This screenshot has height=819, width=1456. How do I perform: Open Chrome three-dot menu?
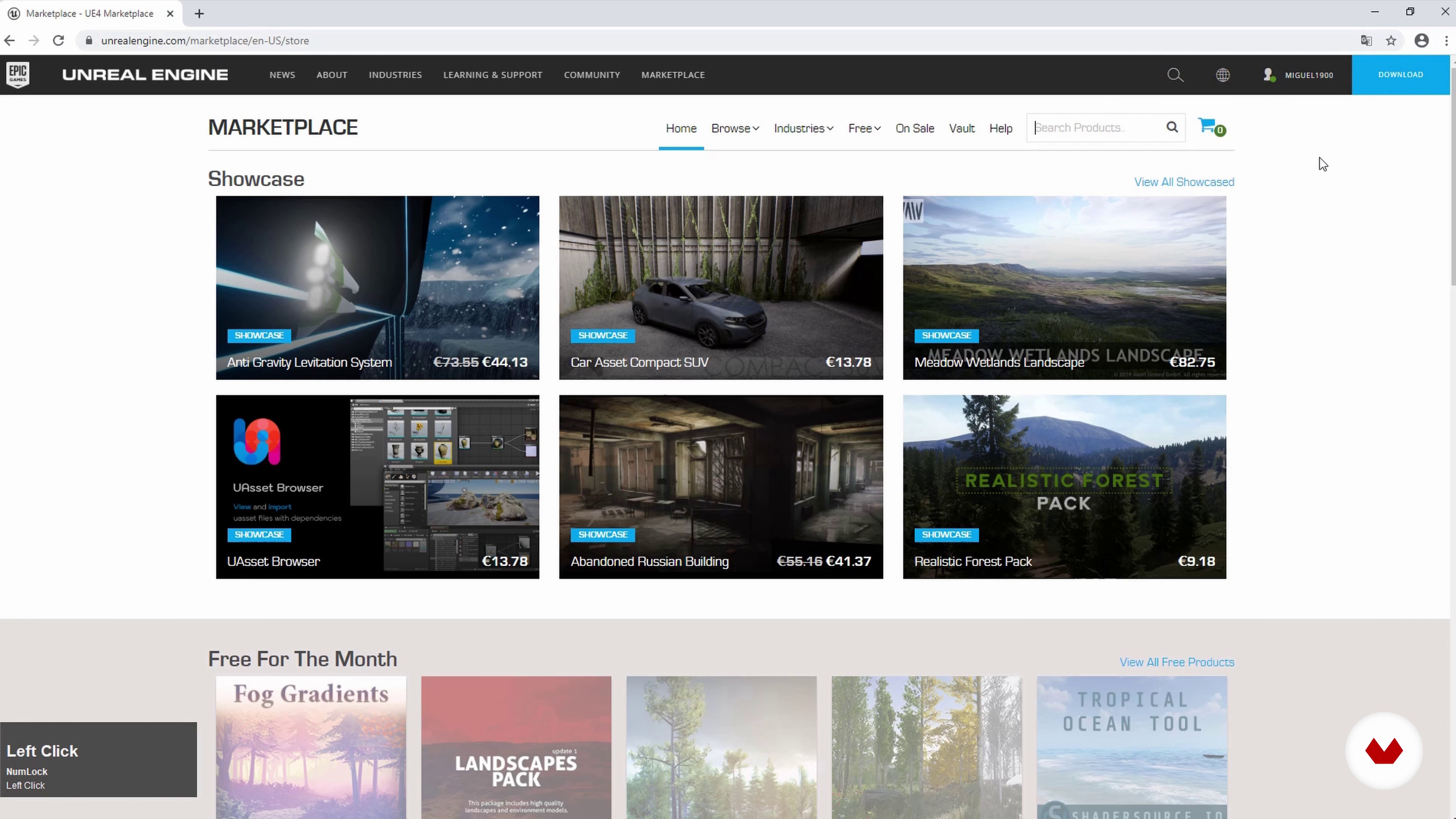pos(1447,41)
